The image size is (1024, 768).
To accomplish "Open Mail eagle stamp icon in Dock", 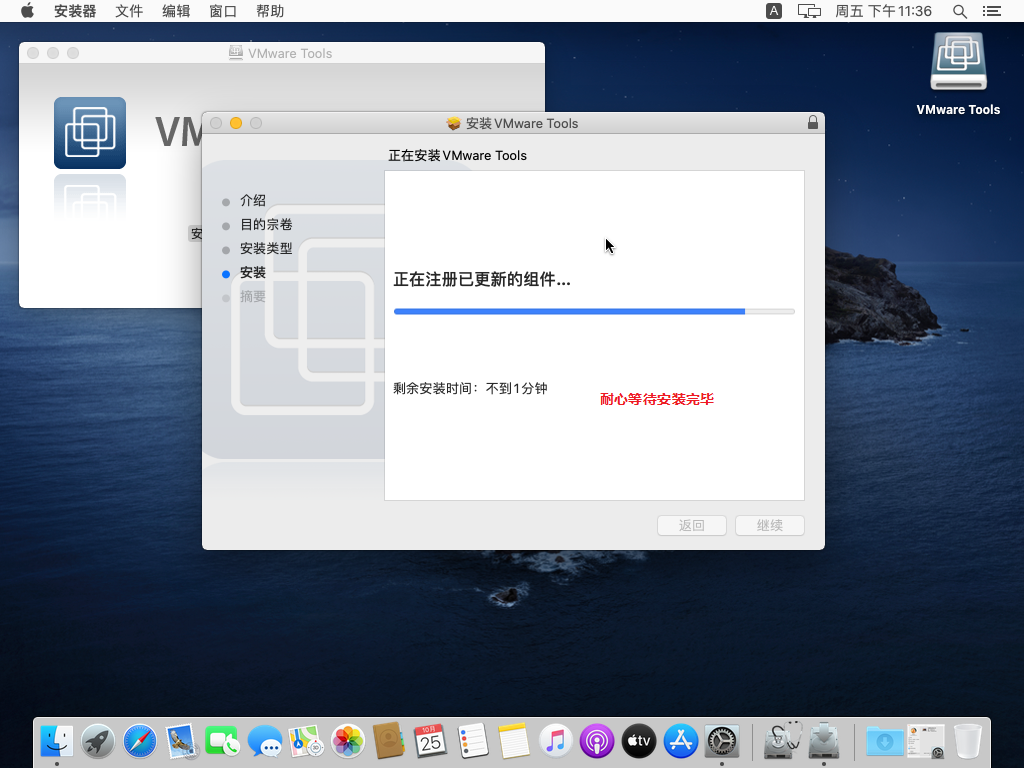I will pos(182,741).
